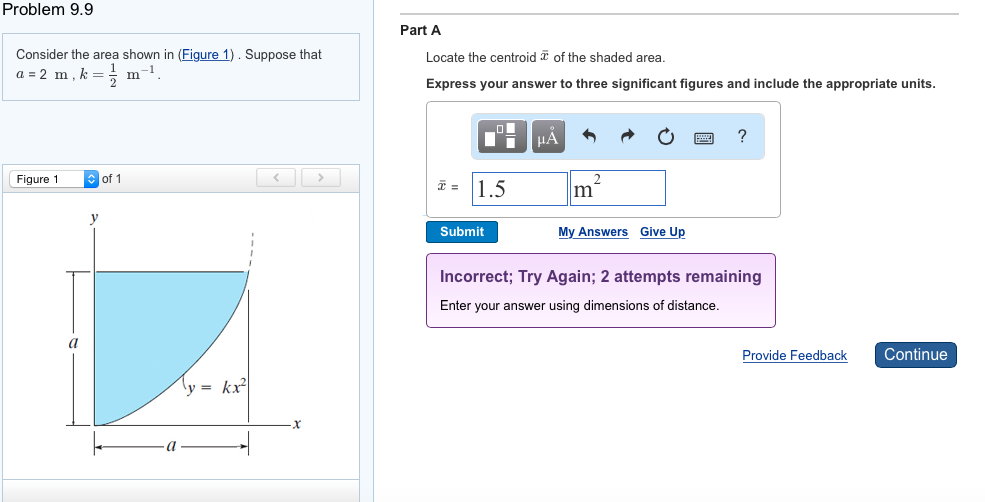
Task: Go to next figure arrow
Action: (319, 178)
